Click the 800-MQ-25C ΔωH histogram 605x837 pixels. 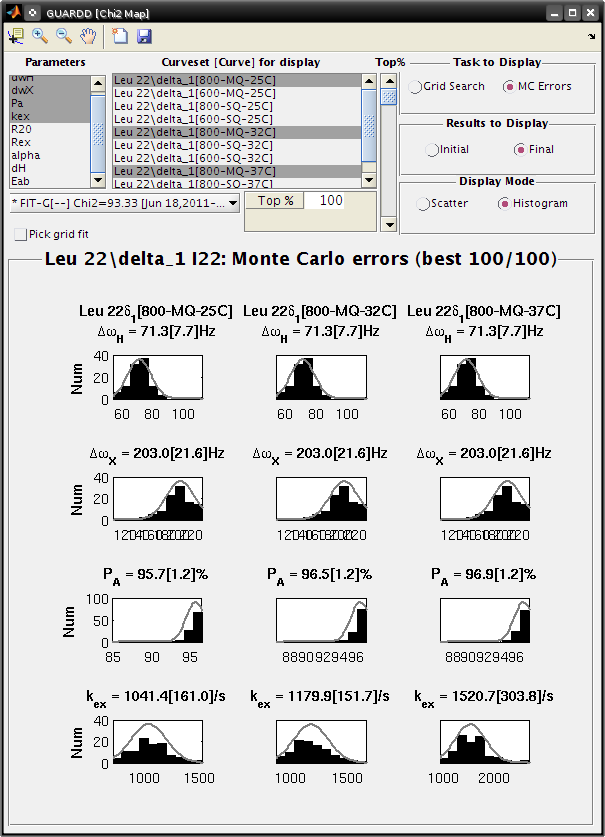pyautogui.click(x=158, y=377)
